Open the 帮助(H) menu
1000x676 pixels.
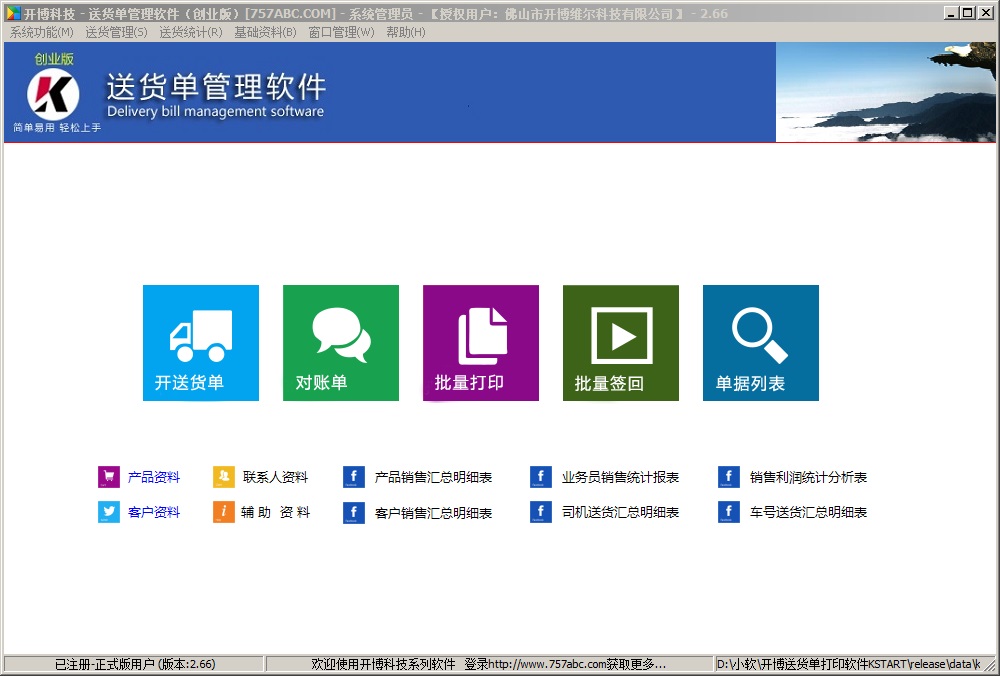(406, 33)
